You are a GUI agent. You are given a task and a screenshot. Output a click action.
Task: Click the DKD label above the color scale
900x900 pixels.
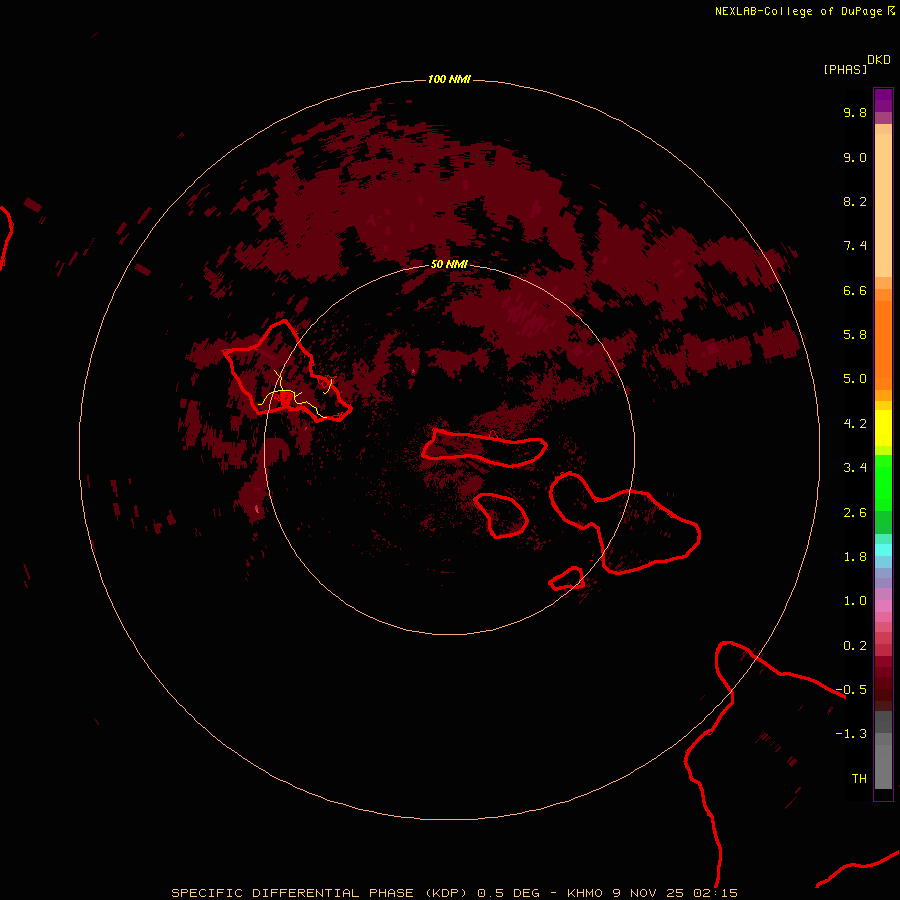tap(879, 60)
